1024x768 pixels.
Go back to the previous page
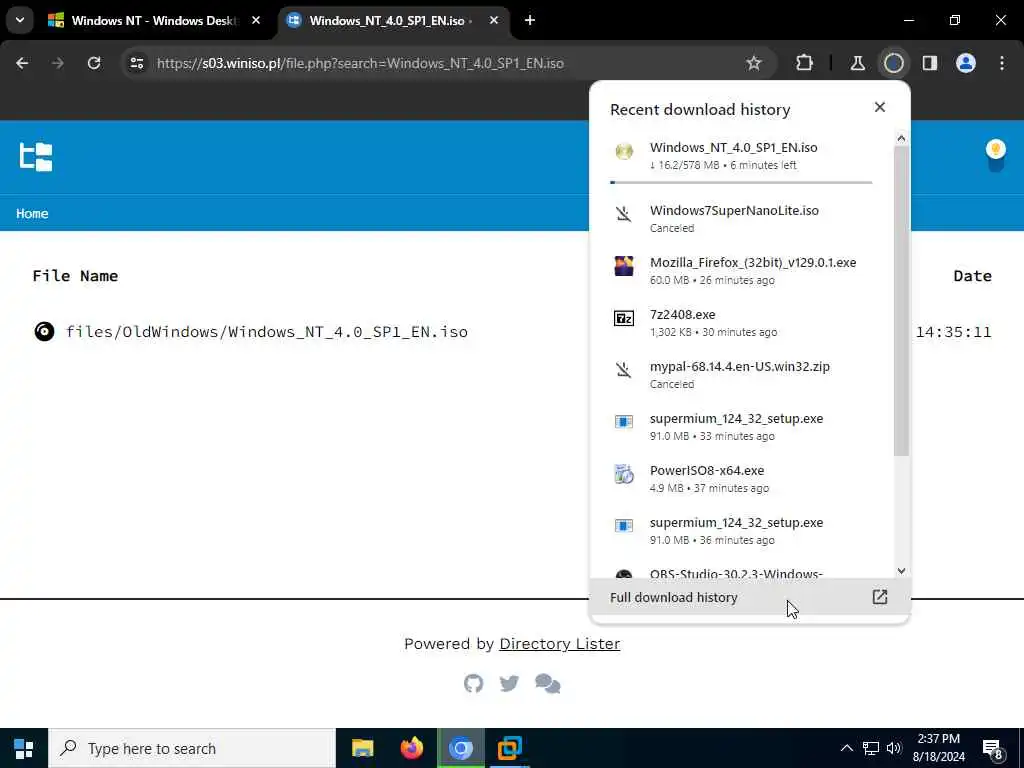click(x=22, y=63)
